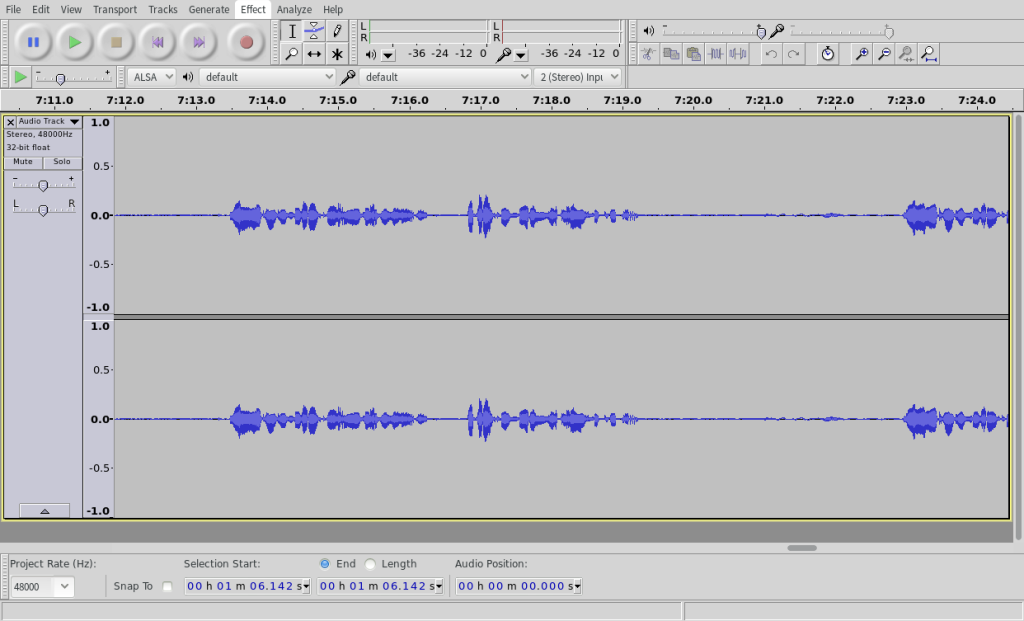Click the Pause transport button
1024x621 pixels.
(x=33, y=42)
